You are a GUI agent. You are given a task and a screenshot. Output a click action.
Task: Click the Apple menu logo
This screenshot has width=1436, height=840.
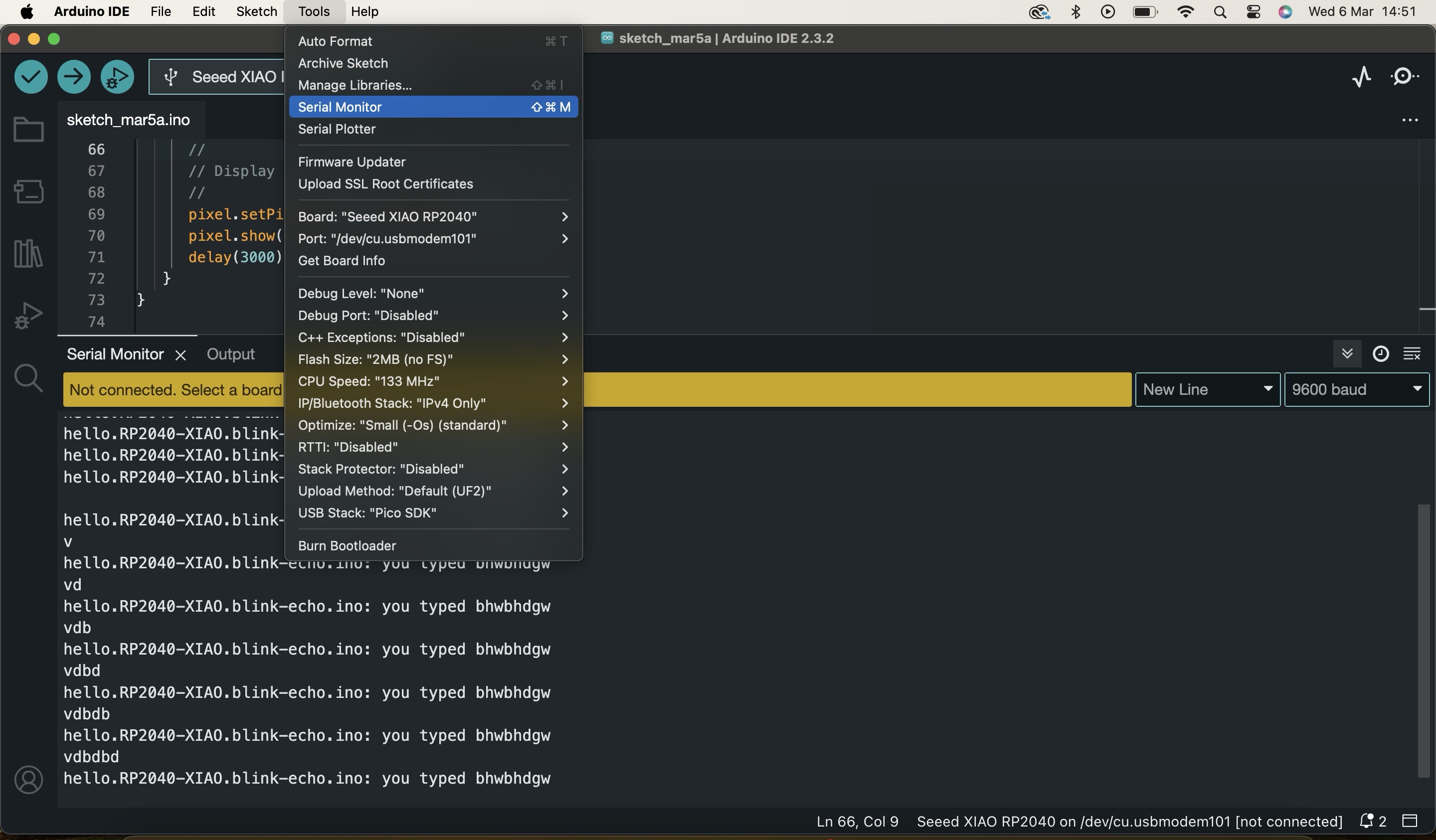pyautogui.click(x=26, y=11)
